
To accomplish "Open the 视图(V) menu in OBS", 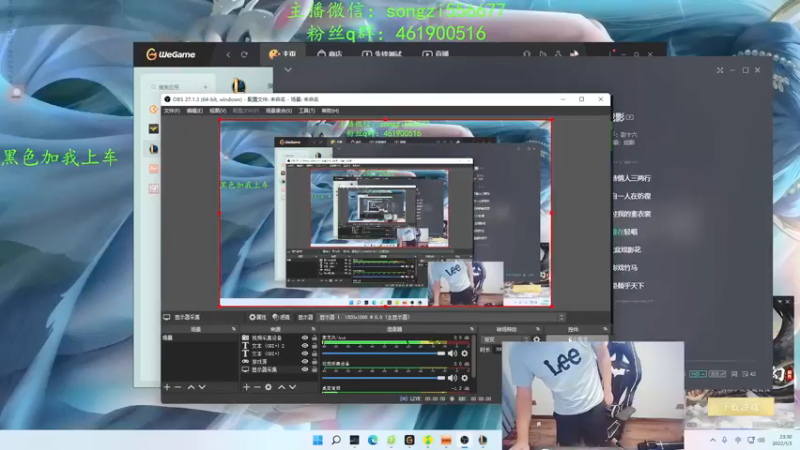I will (x=217, y=111).
